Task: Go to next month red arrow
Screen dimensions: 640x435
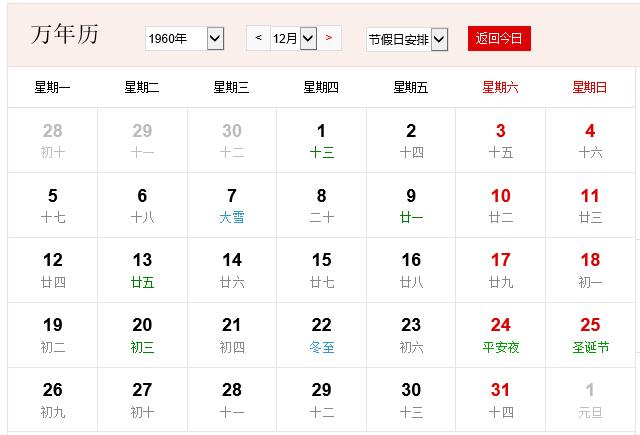Action: 329,38
